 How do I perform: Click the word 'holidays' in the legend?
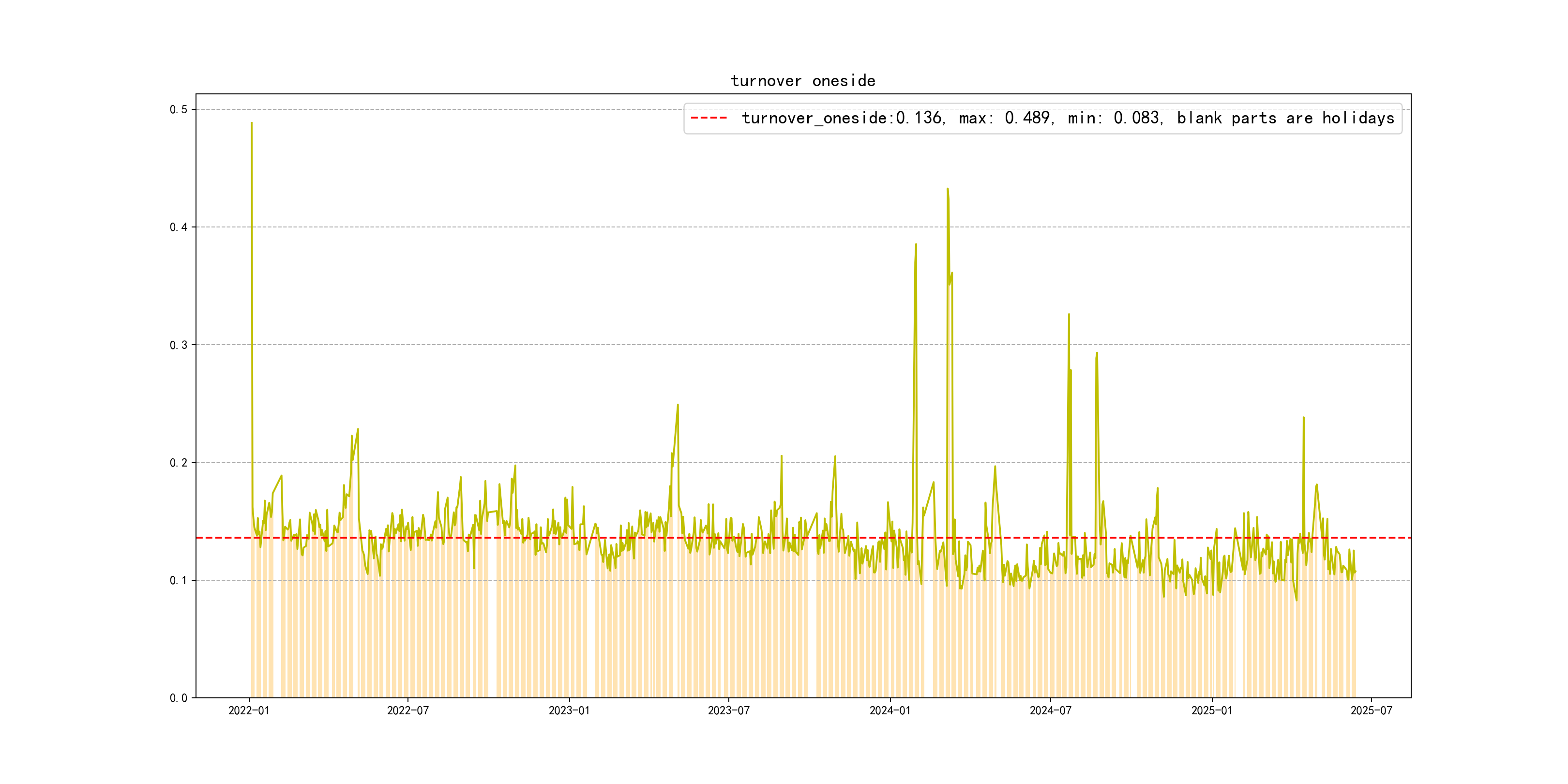click(1357, 118)
